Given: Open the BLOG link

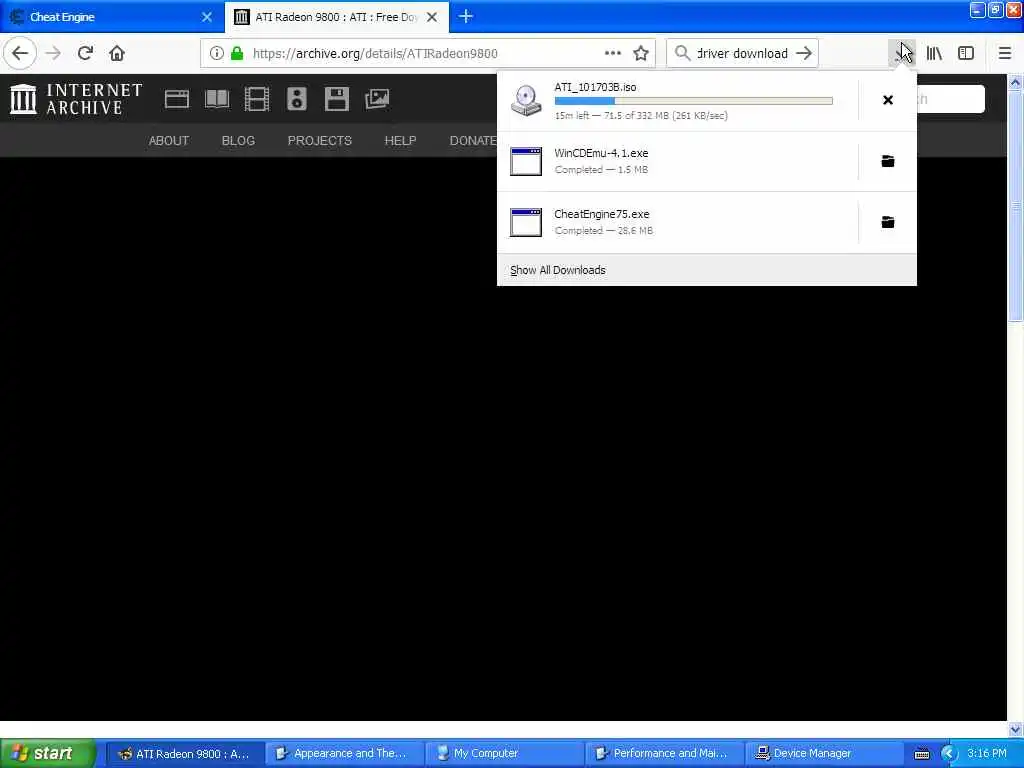Looking at the screenshot, I should [x=238, y=140].
